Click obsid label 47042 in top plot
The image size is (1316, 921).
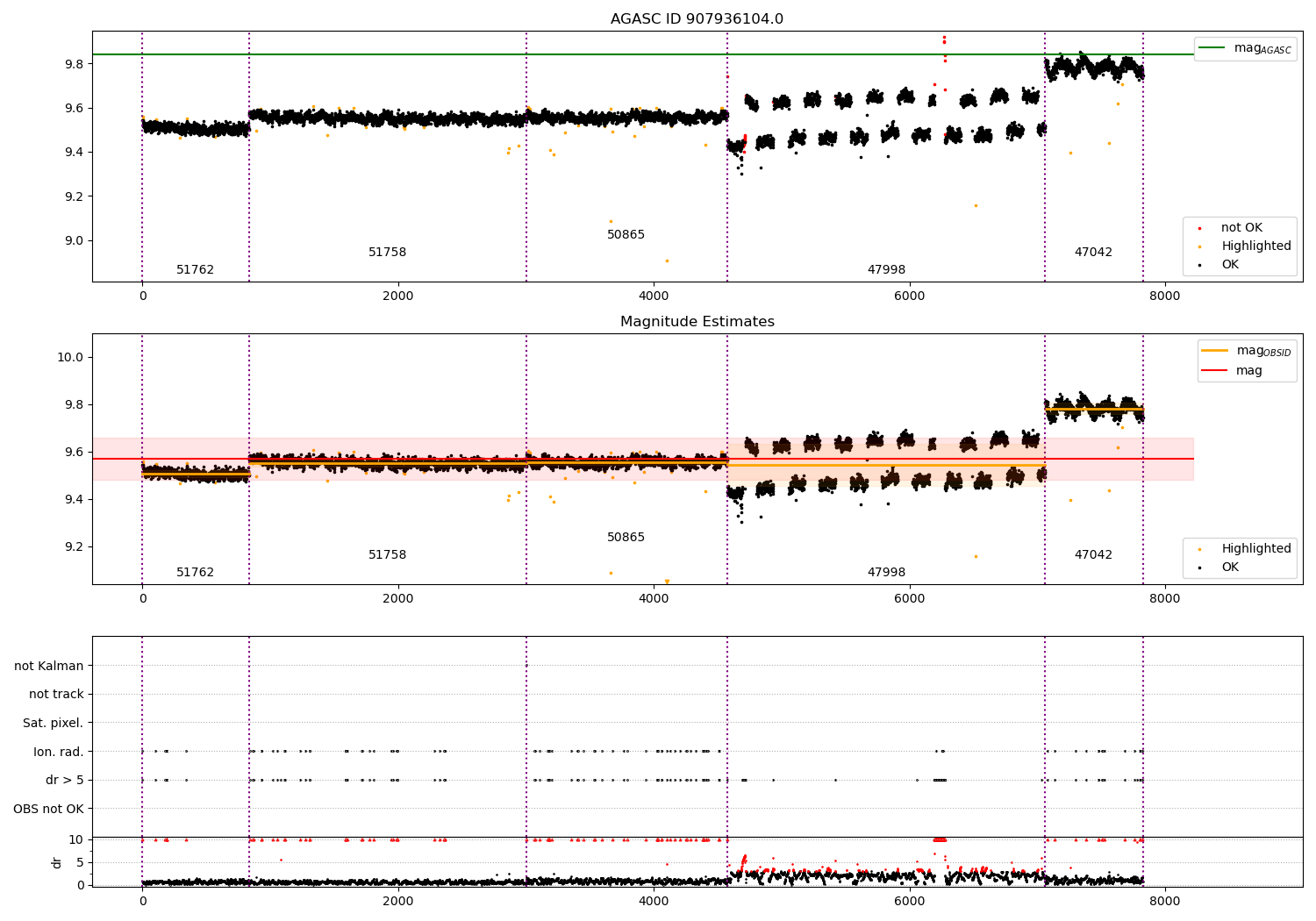click(1093, 253)
